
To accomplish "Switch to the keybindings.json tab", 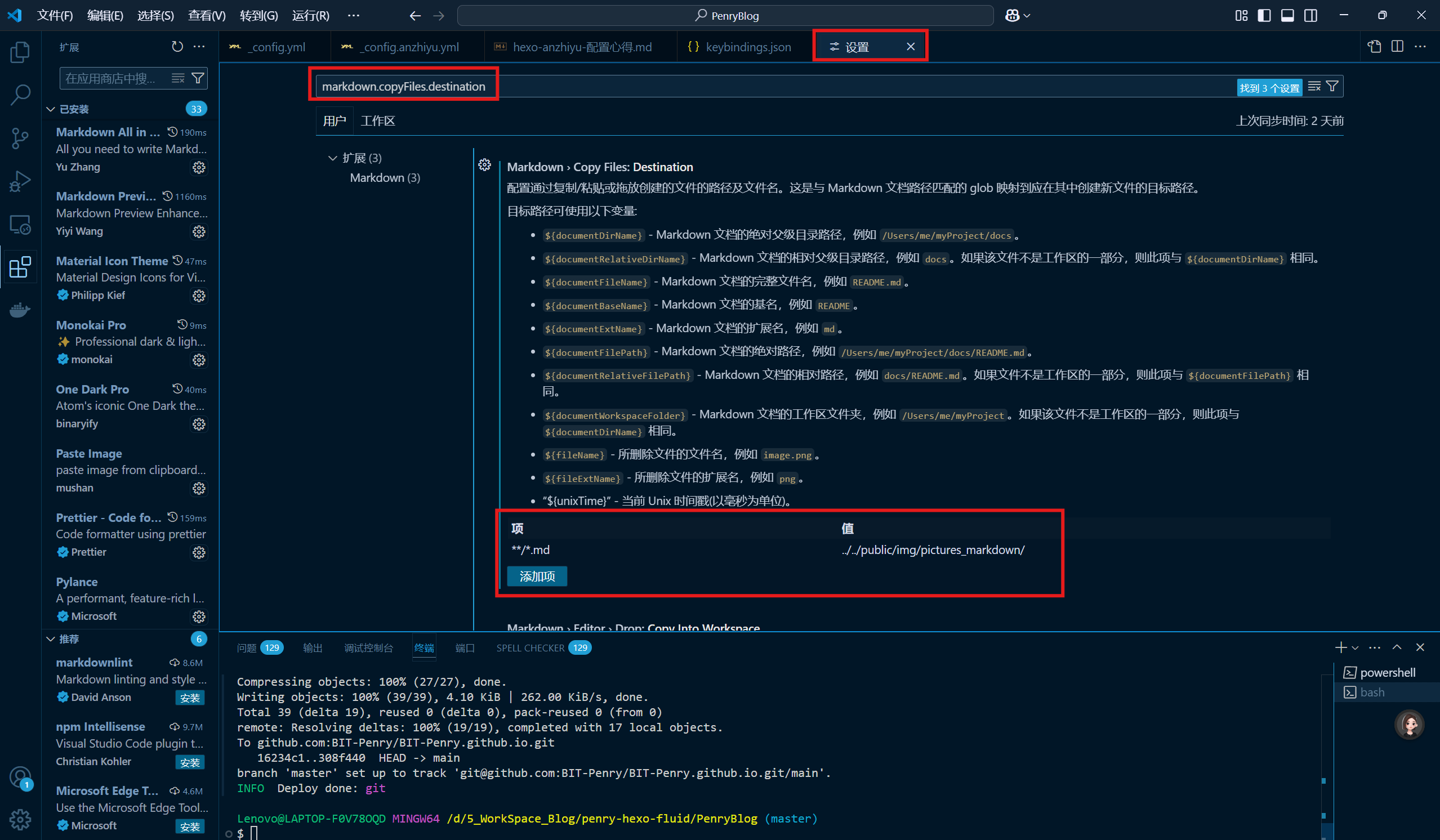I will tap(747, 47).
